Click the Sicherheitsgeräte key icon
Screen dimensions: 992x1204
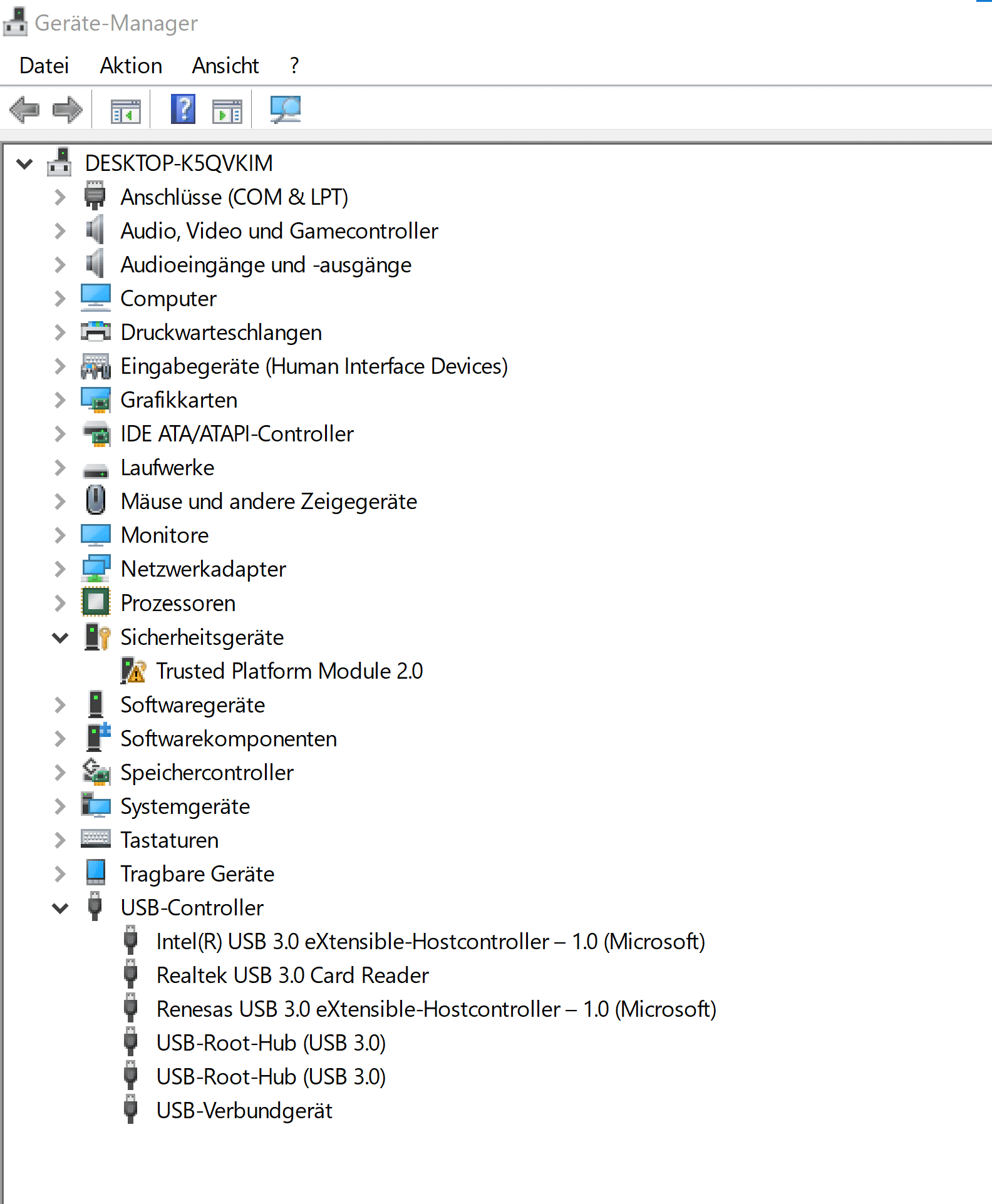coord(98,637)
